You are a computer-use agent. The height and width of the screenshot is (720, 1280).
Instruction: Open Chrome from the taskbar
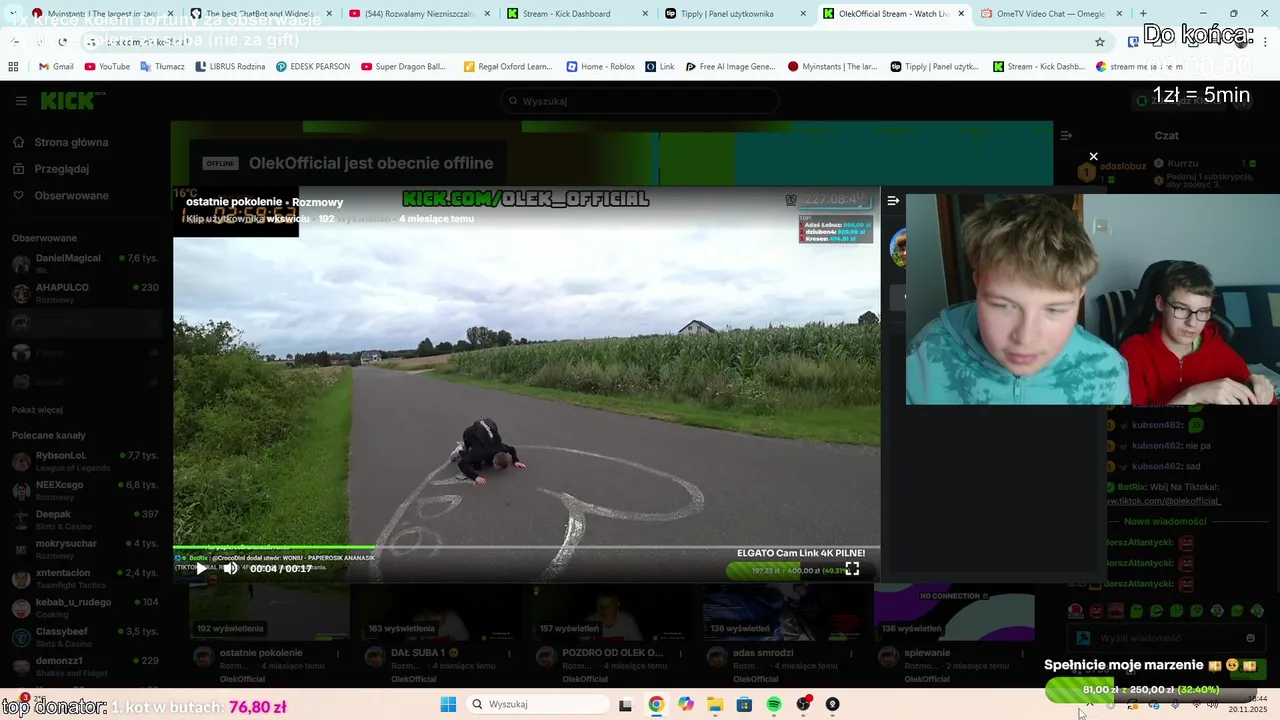[656, 704]
